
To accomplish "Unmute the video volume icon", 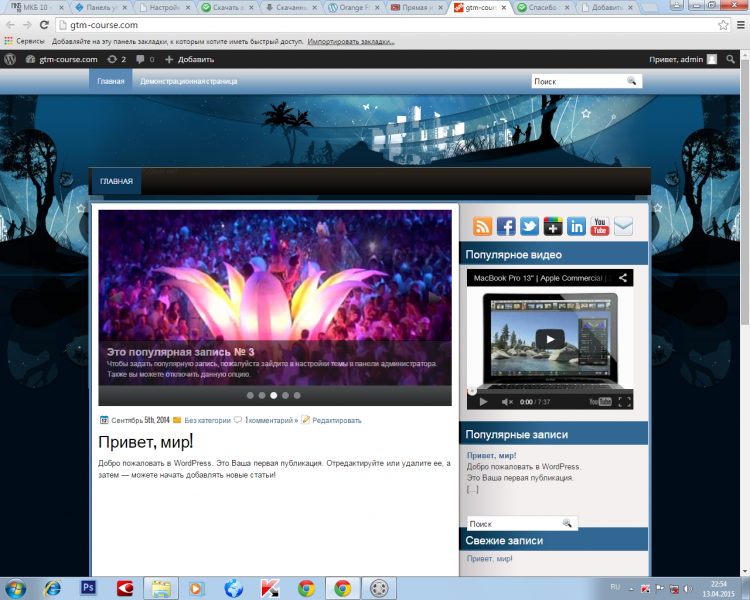I will (x=507, y=402).
